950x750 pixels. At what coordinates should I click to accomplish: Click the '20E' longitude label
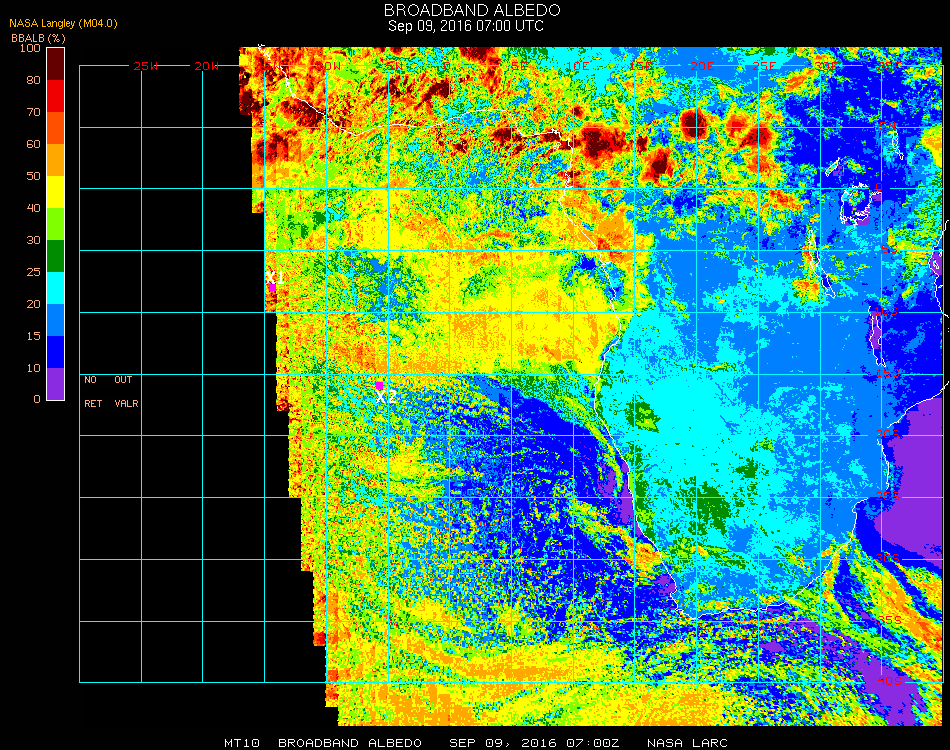click(x=702, y=66)
